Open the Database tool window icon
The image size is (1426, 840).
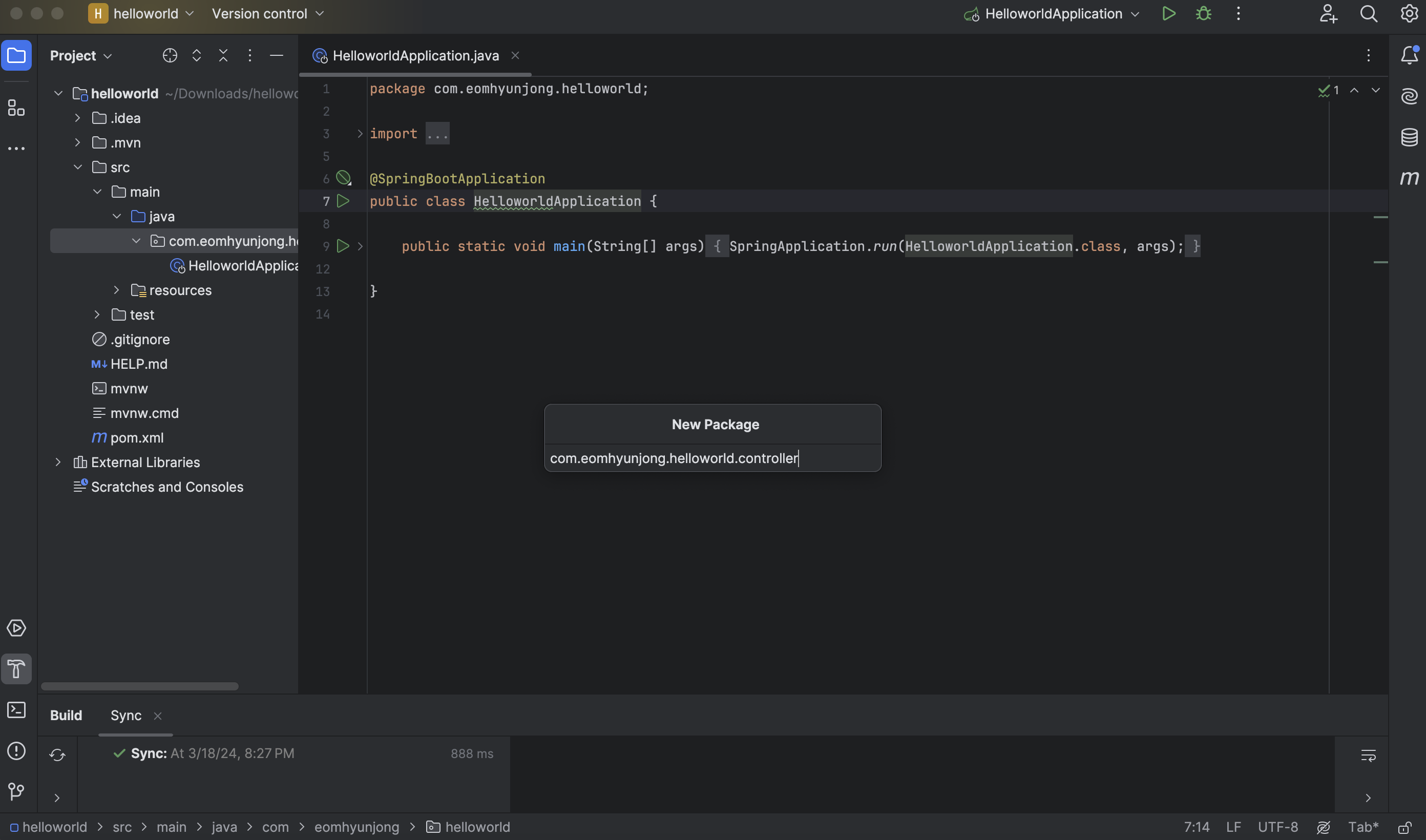tap(1409, 136)
